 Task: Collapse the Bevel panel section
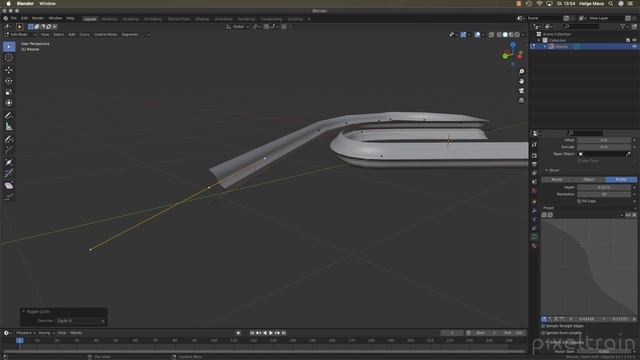(x=547, y=170)
